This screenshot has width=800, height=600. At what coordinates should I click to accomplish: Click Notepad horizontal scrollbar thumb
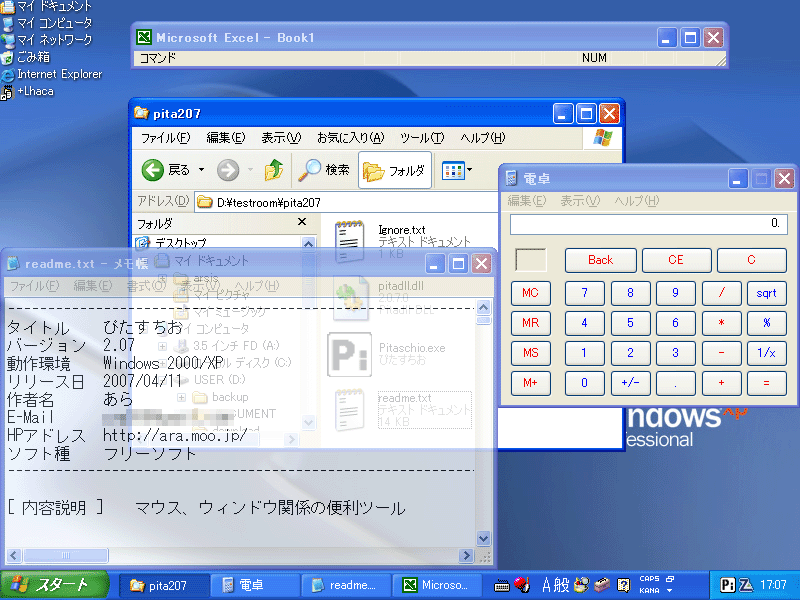pyautogui.click(x=66, y=556)
